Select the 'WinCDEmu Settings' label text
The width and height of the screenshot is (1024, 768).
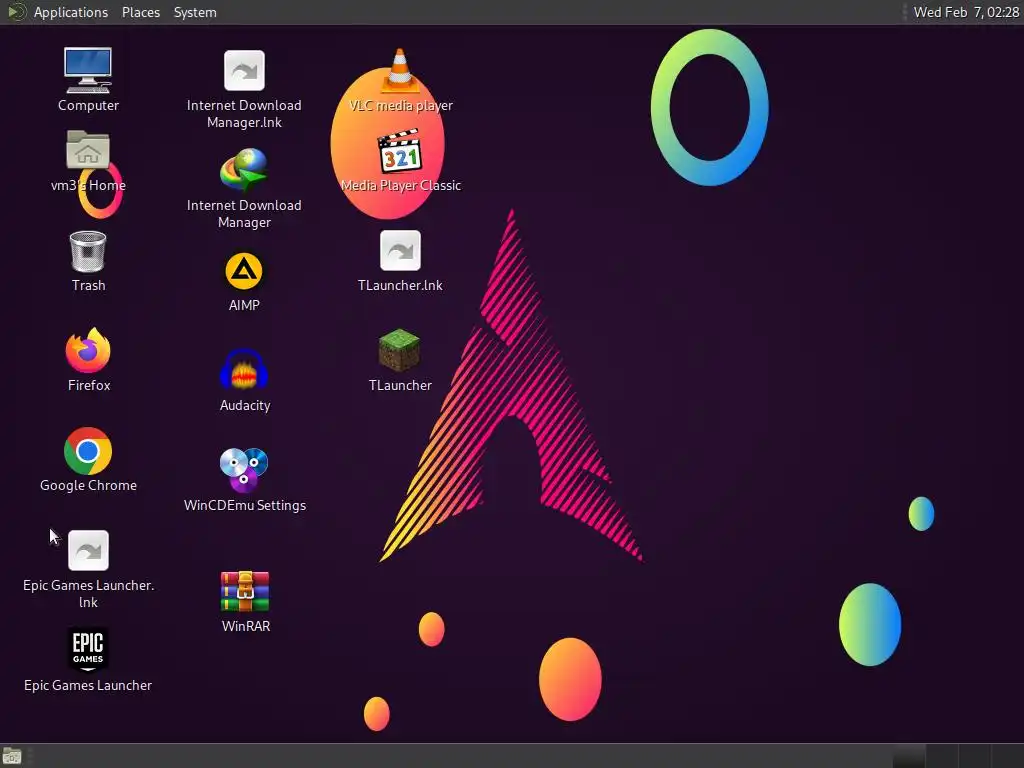pyautogui.click(x=245, y=505)
